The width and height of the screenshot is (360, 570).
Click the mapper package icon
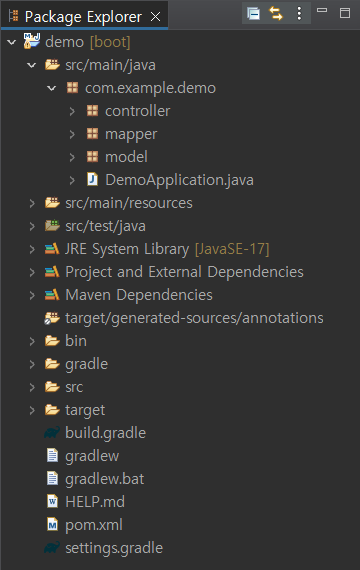pyautogui.click(x=92, y=134)
